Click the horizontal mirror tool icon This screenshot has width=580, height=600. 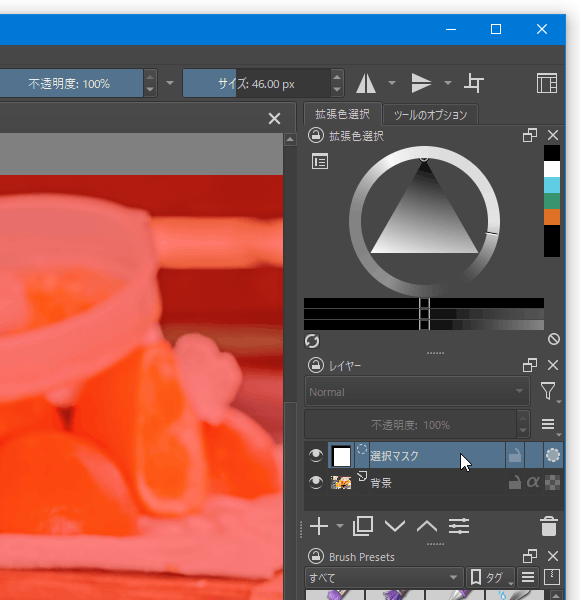point(366,83)
